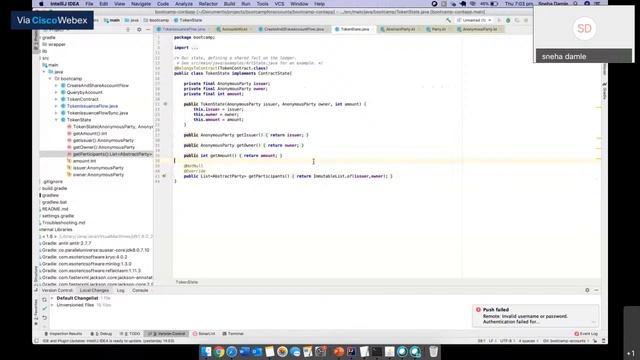The height and width of the screenshot is (360, 640).
Task: Click the QuerybyAccount class icon in the tree
Action: click(63, 92)
